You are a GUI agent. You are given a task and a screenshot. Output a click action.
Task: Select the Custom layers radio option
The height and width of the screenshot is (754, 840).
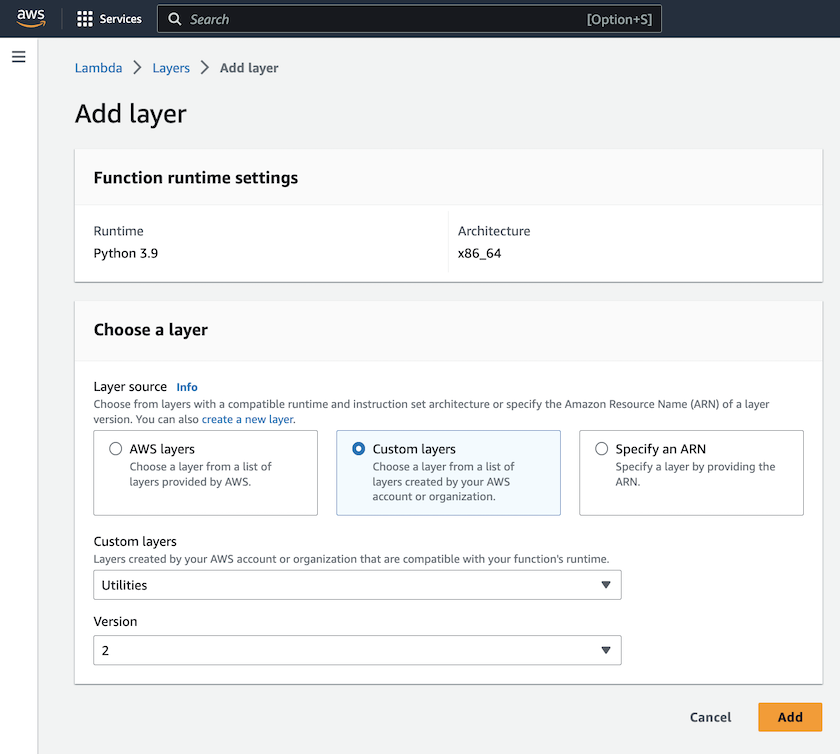point(359,449)
